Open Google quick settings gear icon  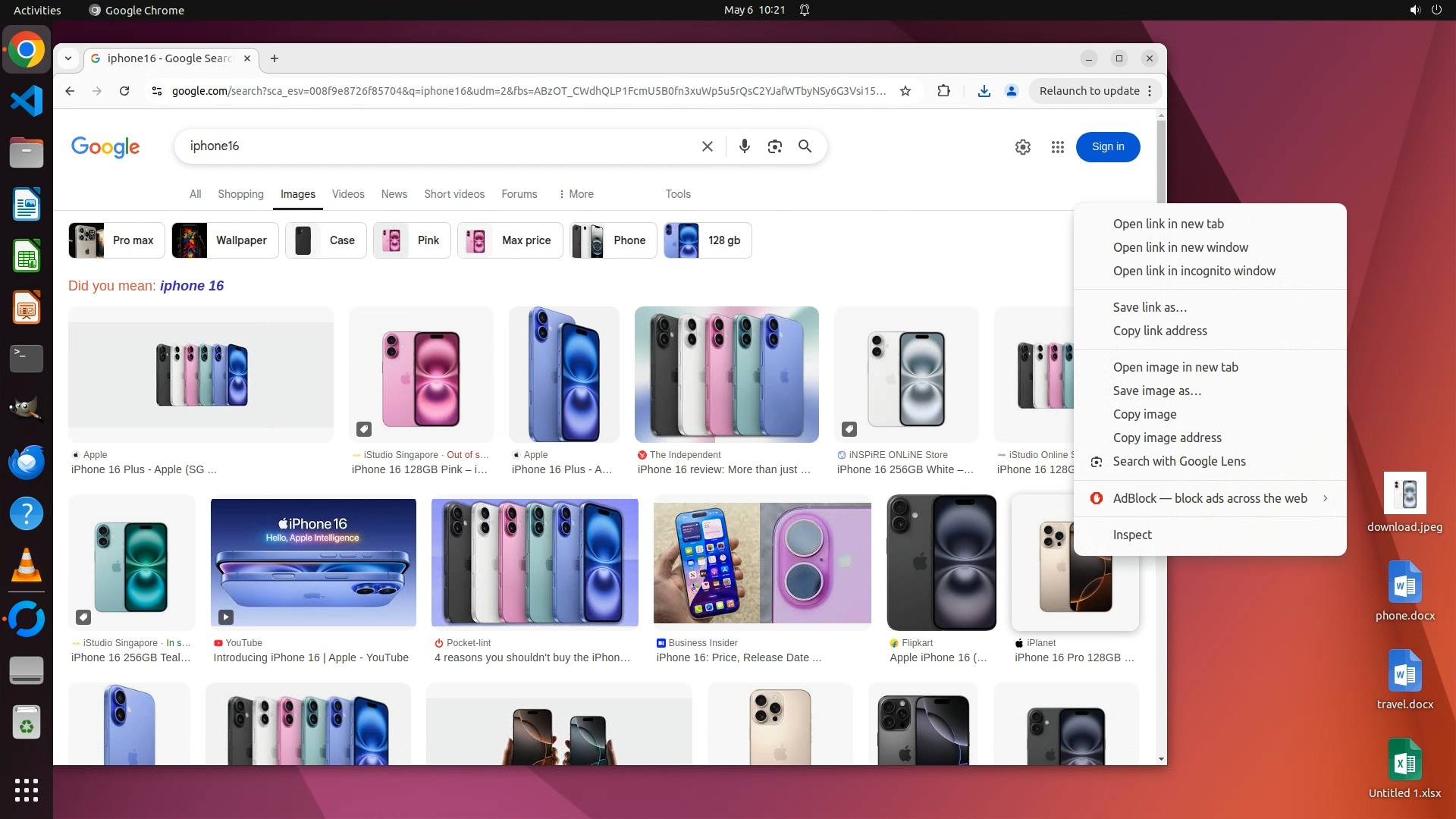coord(1022,147)
